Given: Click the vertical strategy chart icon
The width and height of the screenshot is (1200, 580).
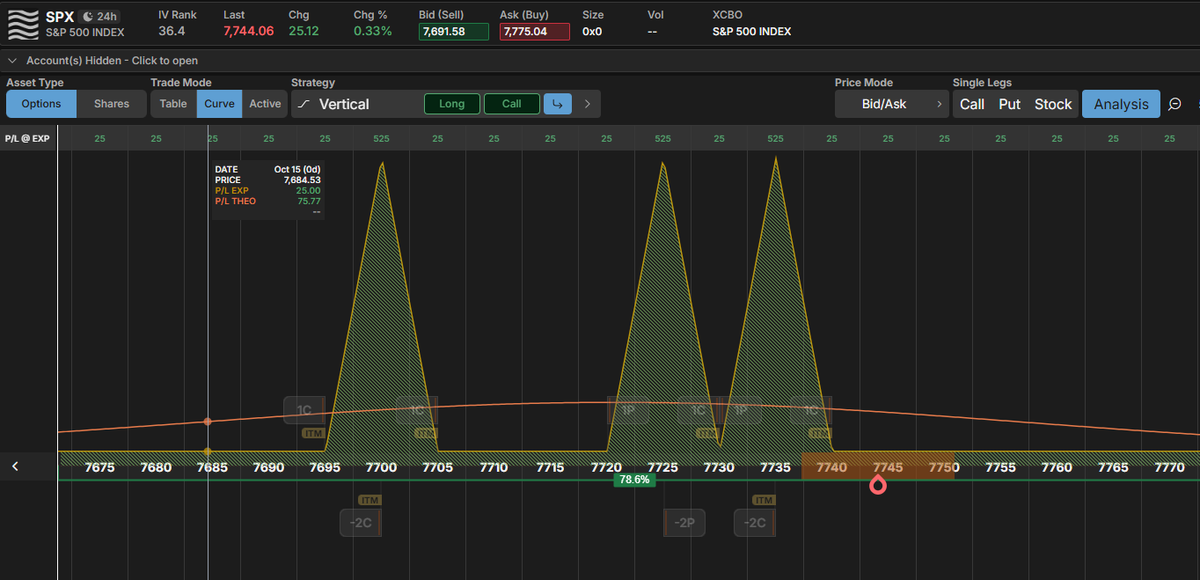Looking at the screenshot, I should click(x=304, y=104).
